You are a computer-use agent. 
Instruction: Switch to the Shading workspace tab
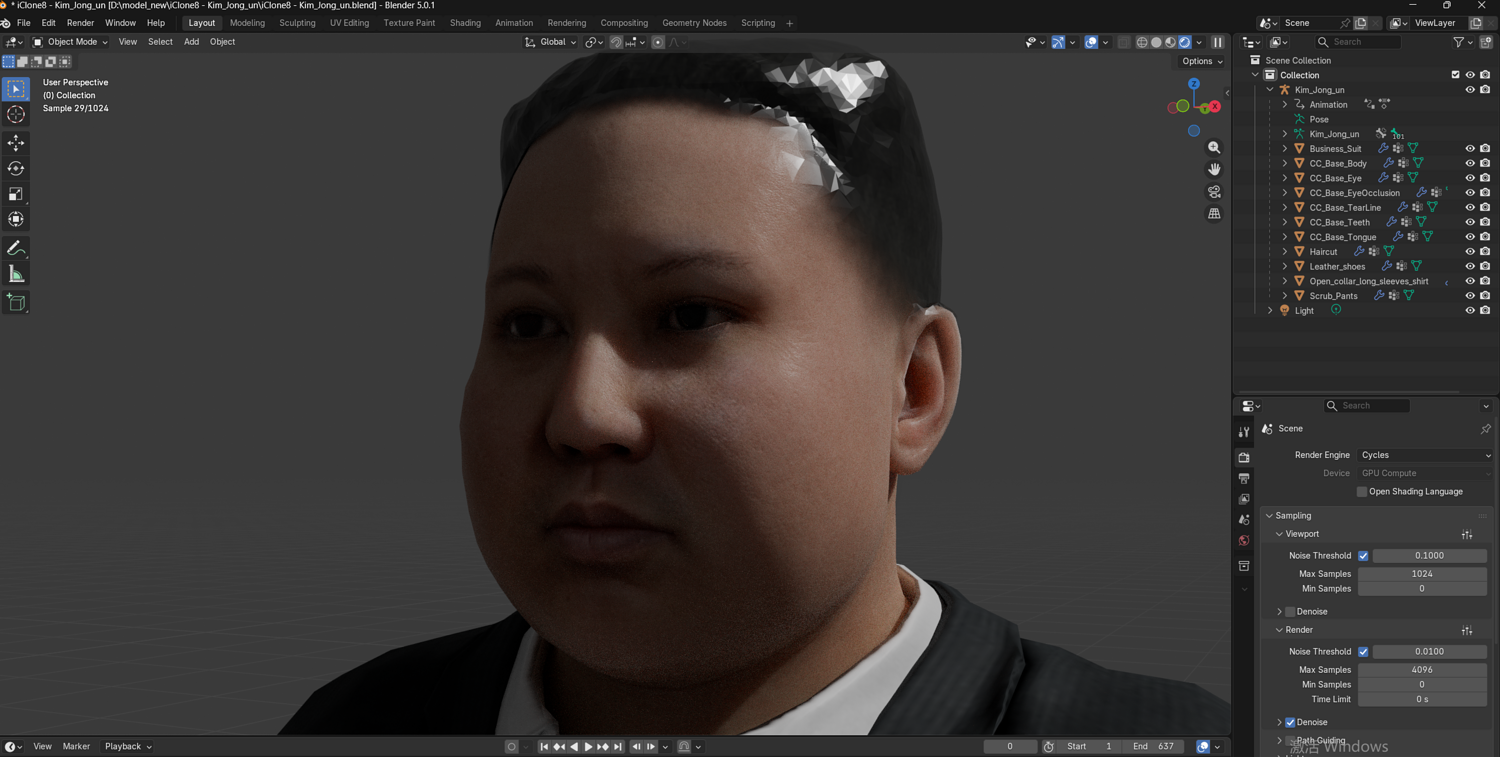coord(465,23)
